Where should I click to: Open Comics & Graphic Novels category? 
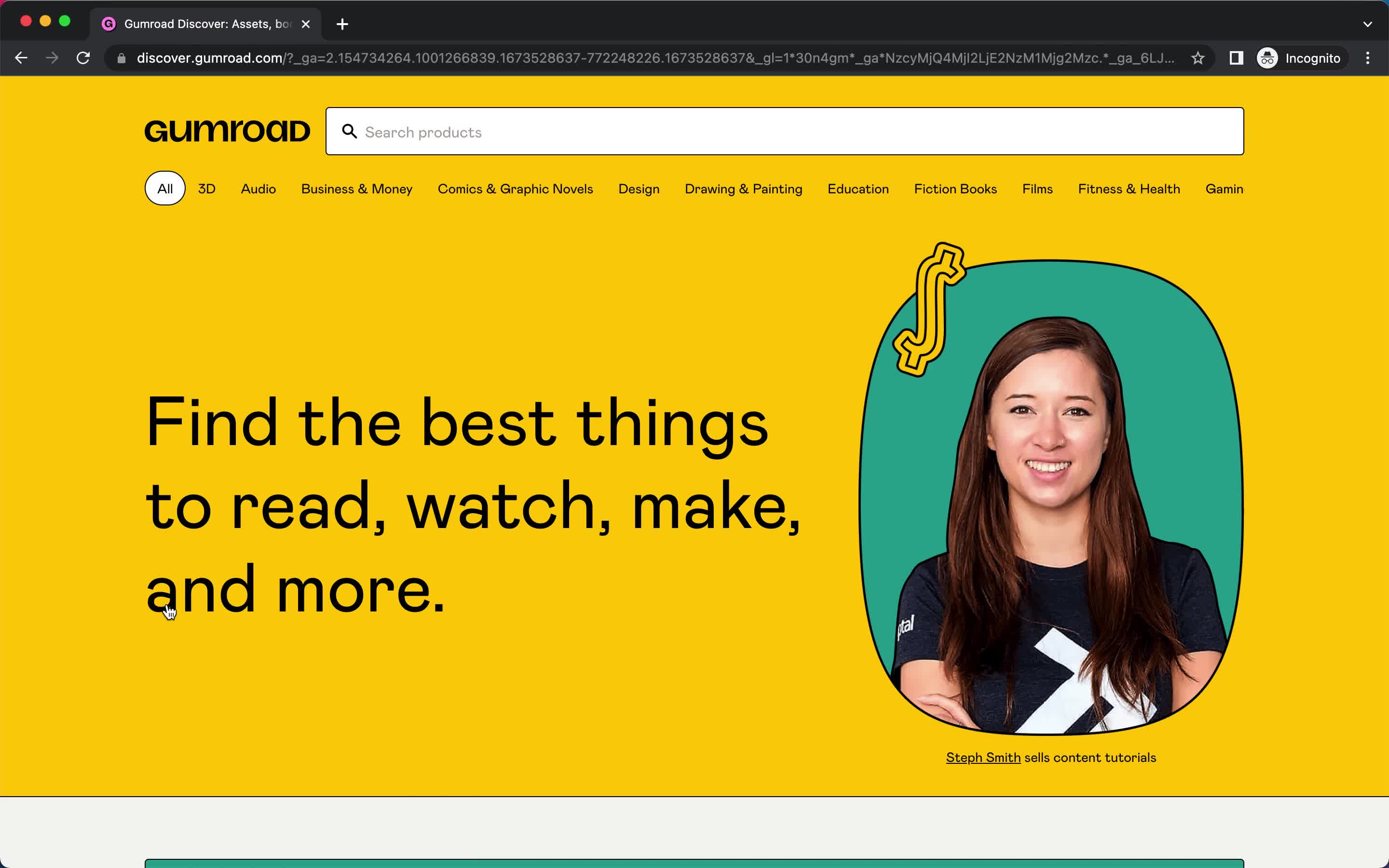pos(516,189)
